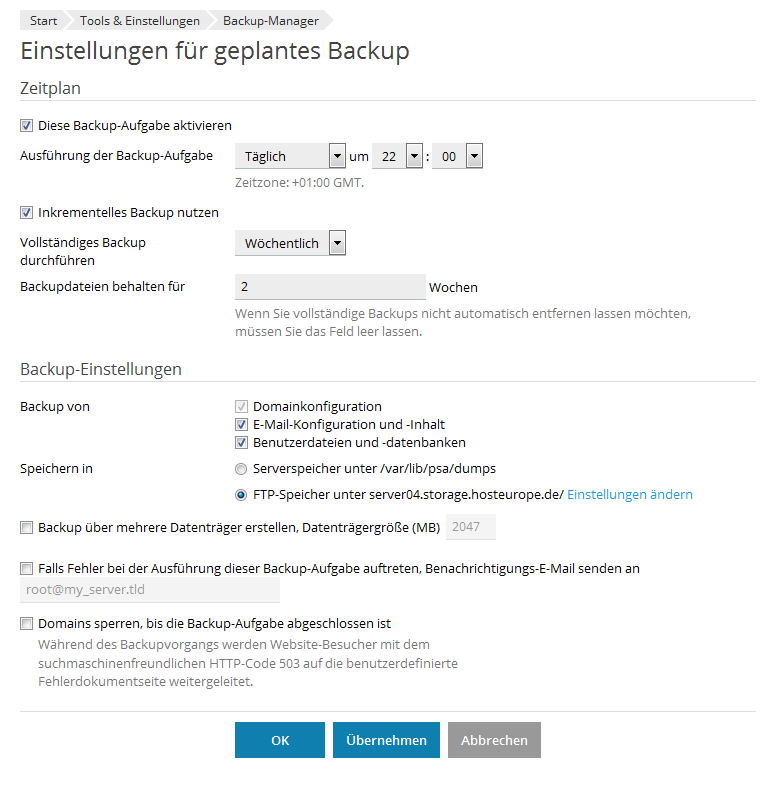The width and height of the screenshot is (776, 791).
Task: Open the 'Wöchentlich' full backup dropdown
Action: point(290,243)
